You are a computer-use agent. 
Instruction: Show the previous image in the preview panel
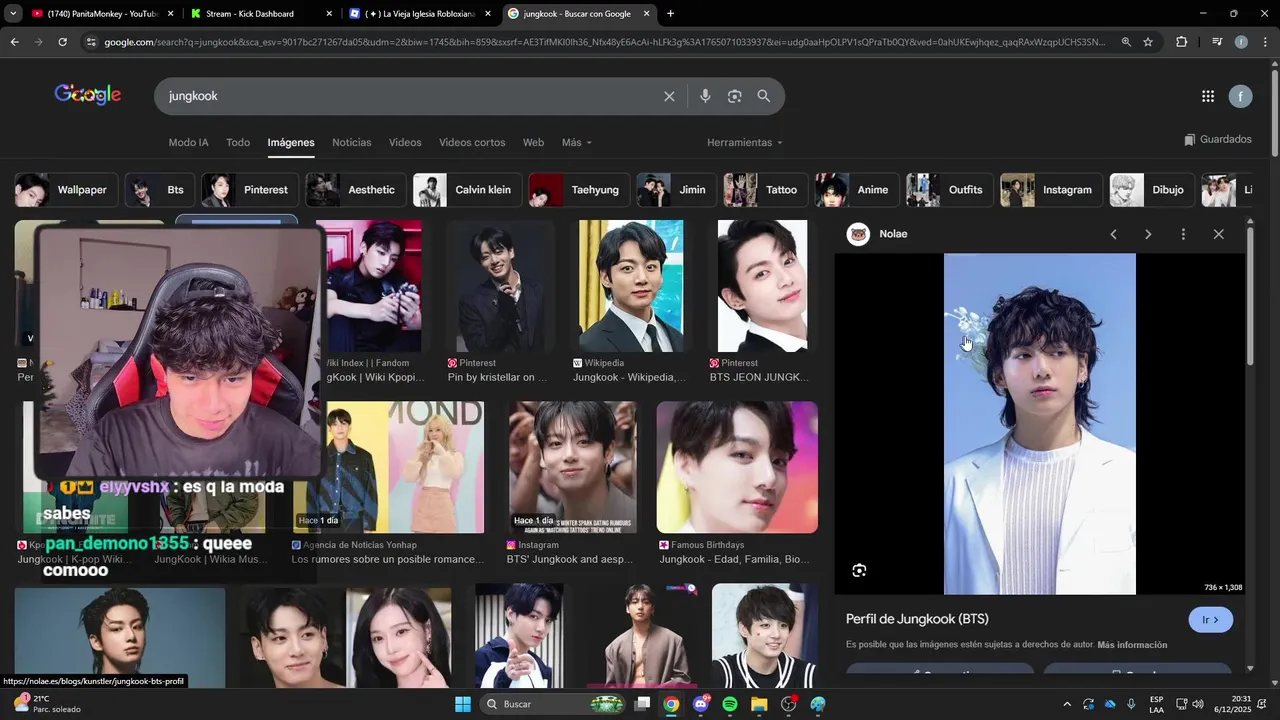coord(1113,234)
